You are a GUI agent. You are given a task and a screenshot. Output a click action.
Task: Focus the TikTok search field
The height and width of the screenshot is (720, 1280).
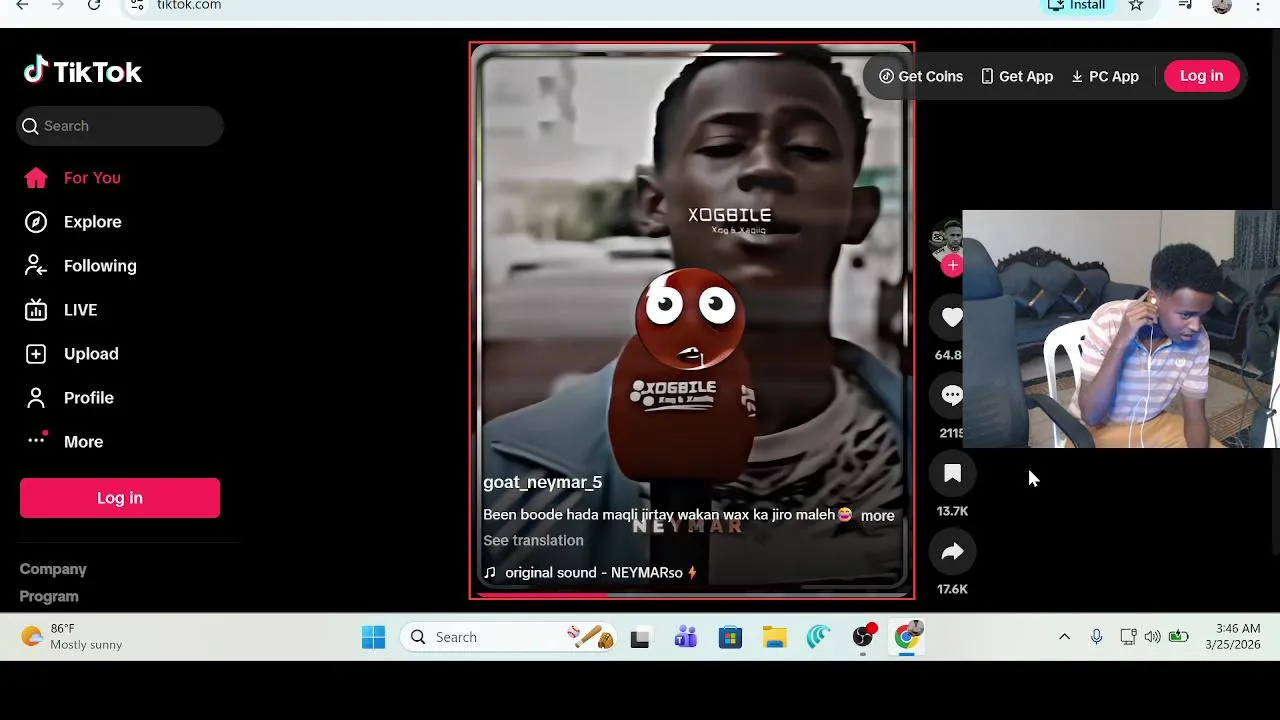point(120,126)
